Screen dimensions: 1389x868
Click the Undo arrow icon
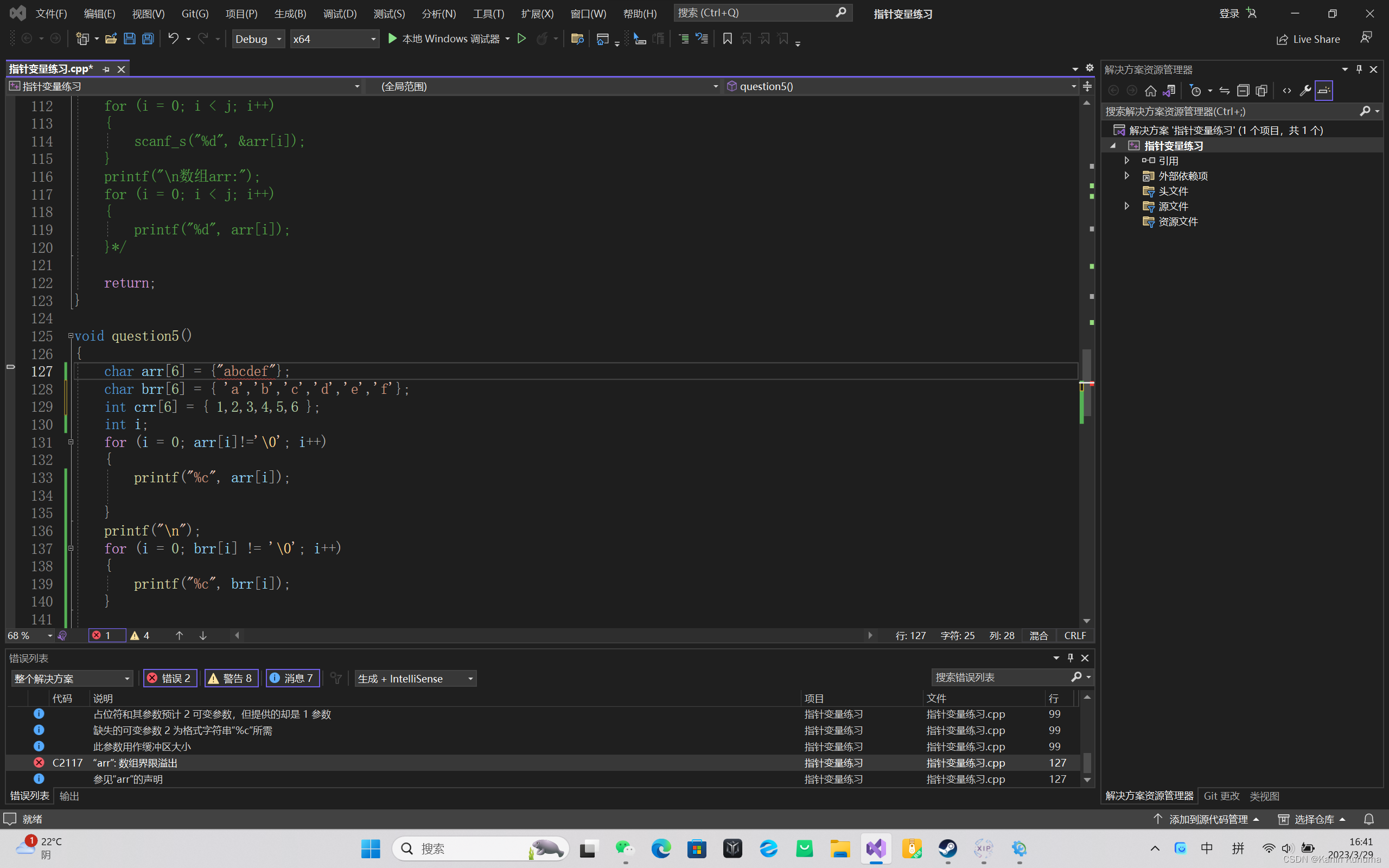coord(173,39)
